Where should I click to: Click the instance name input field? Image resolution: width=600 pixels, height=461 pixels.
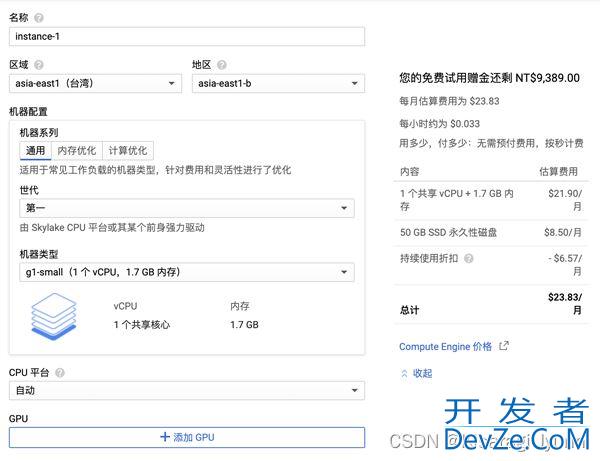(187, 37)
